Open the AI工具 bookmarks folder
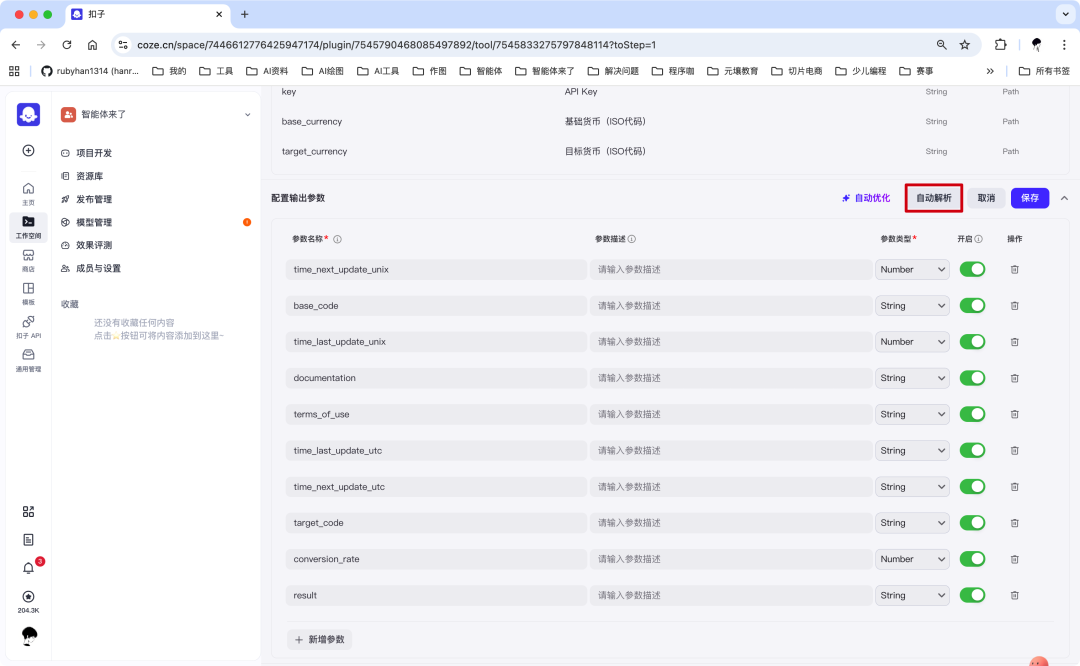The height and width of the screenshot is (666, 1080). pyautogui.click(x=377, y=71)
